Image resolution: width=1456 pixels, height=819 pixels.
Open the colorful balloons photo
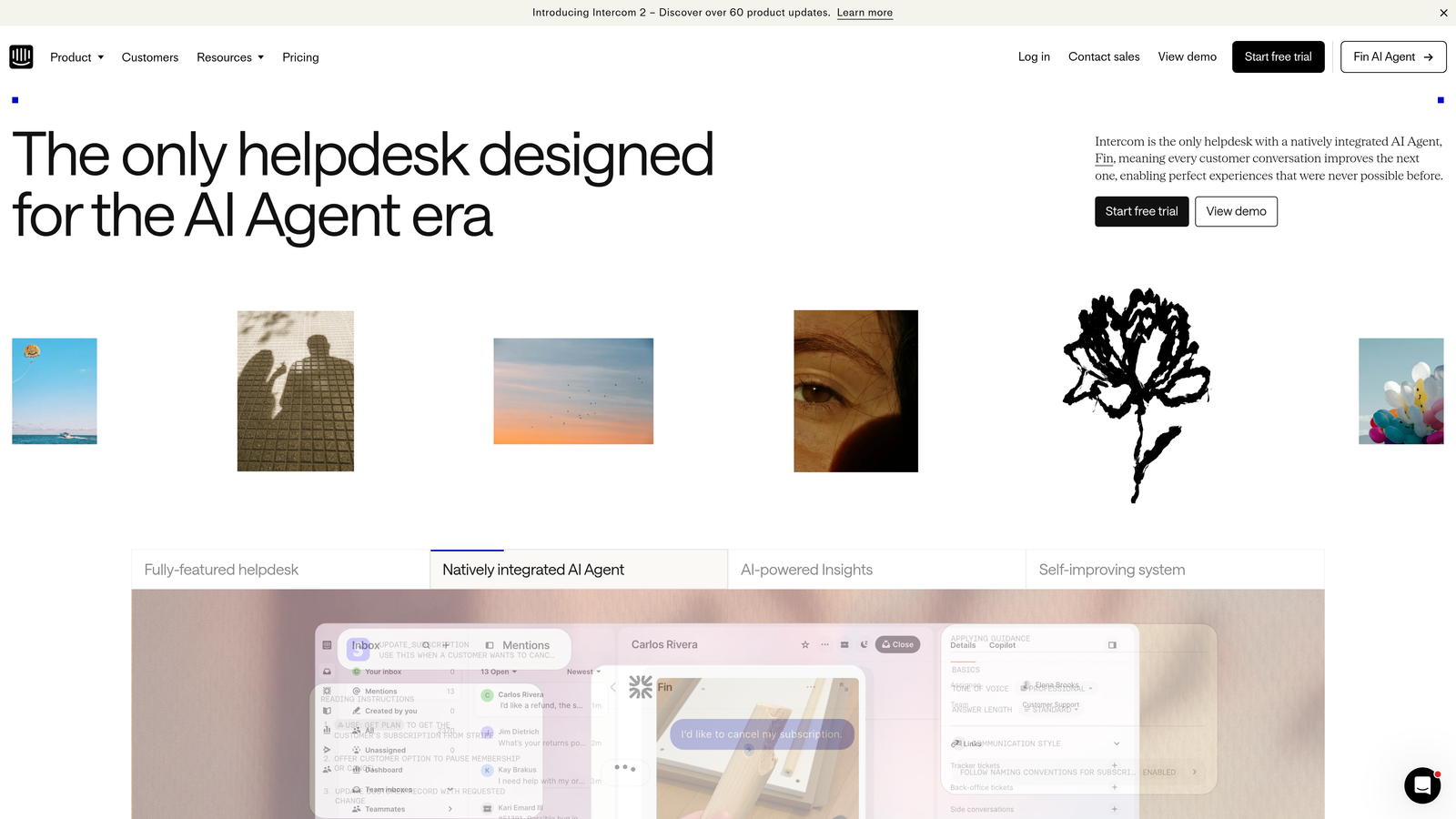click(x=1401, y=391)
